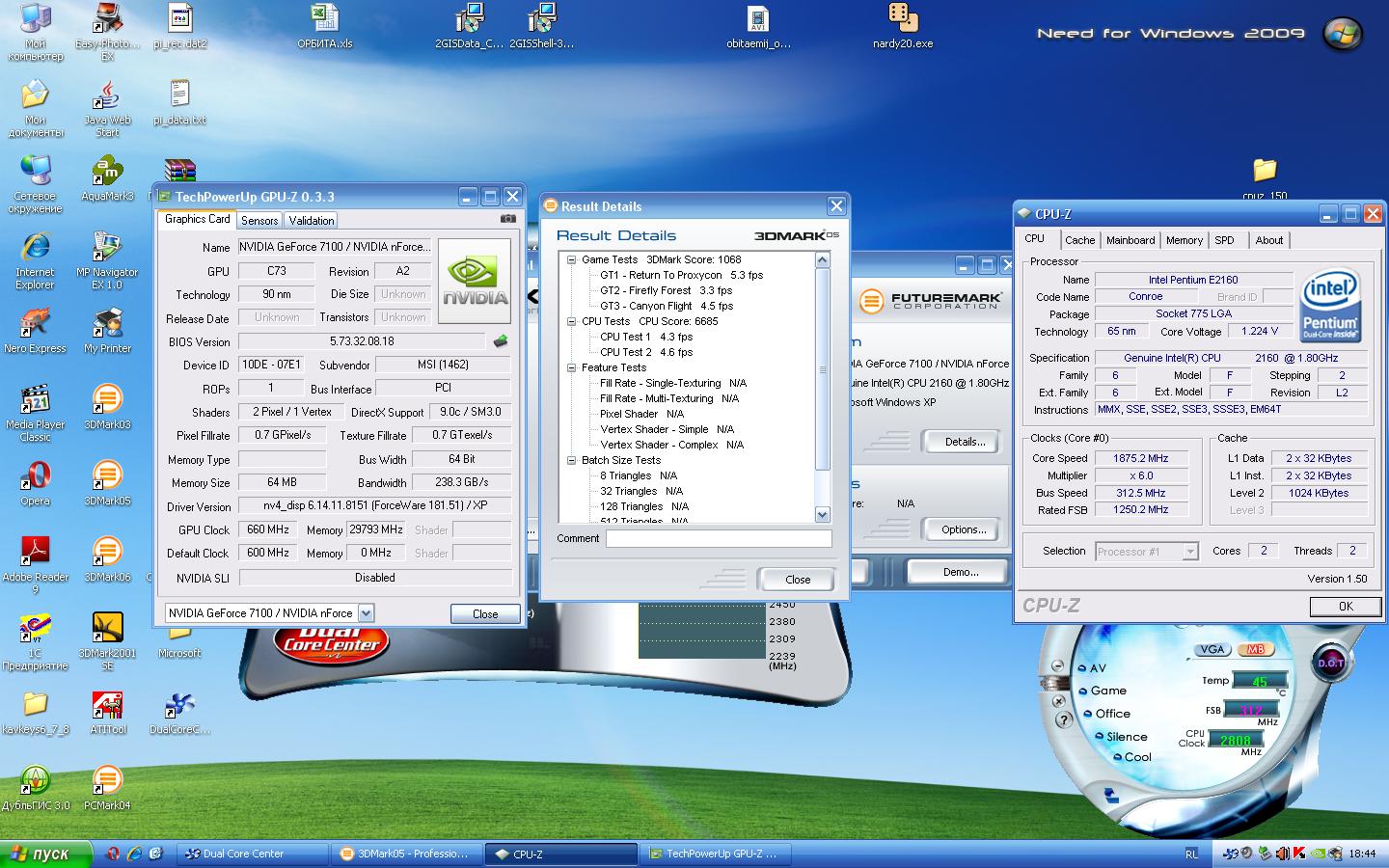
Task: Click the blue arrow icon in Dual Core Center
Action: [x=1111, y=797]
